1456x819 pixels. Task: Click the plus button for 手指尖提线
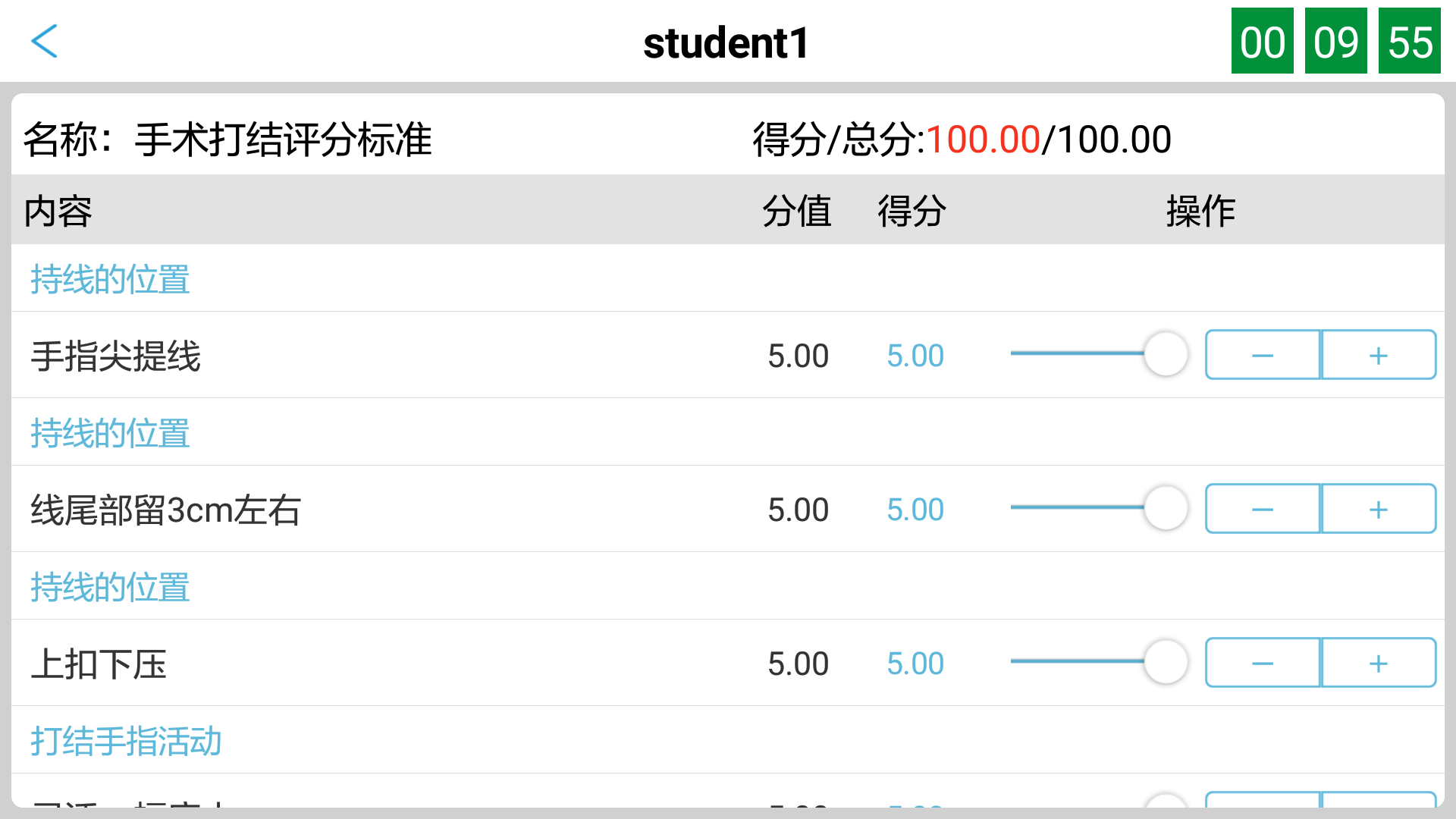pyautogui.click(x=1378, y=354)
